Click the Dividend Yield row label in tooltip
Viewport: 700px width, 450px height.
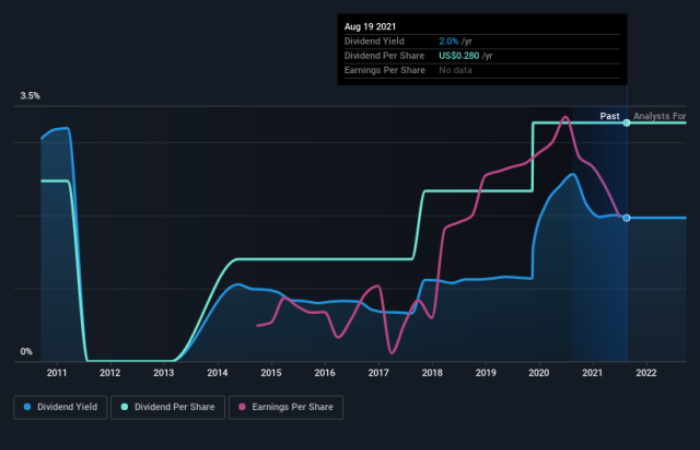[374, 42]
